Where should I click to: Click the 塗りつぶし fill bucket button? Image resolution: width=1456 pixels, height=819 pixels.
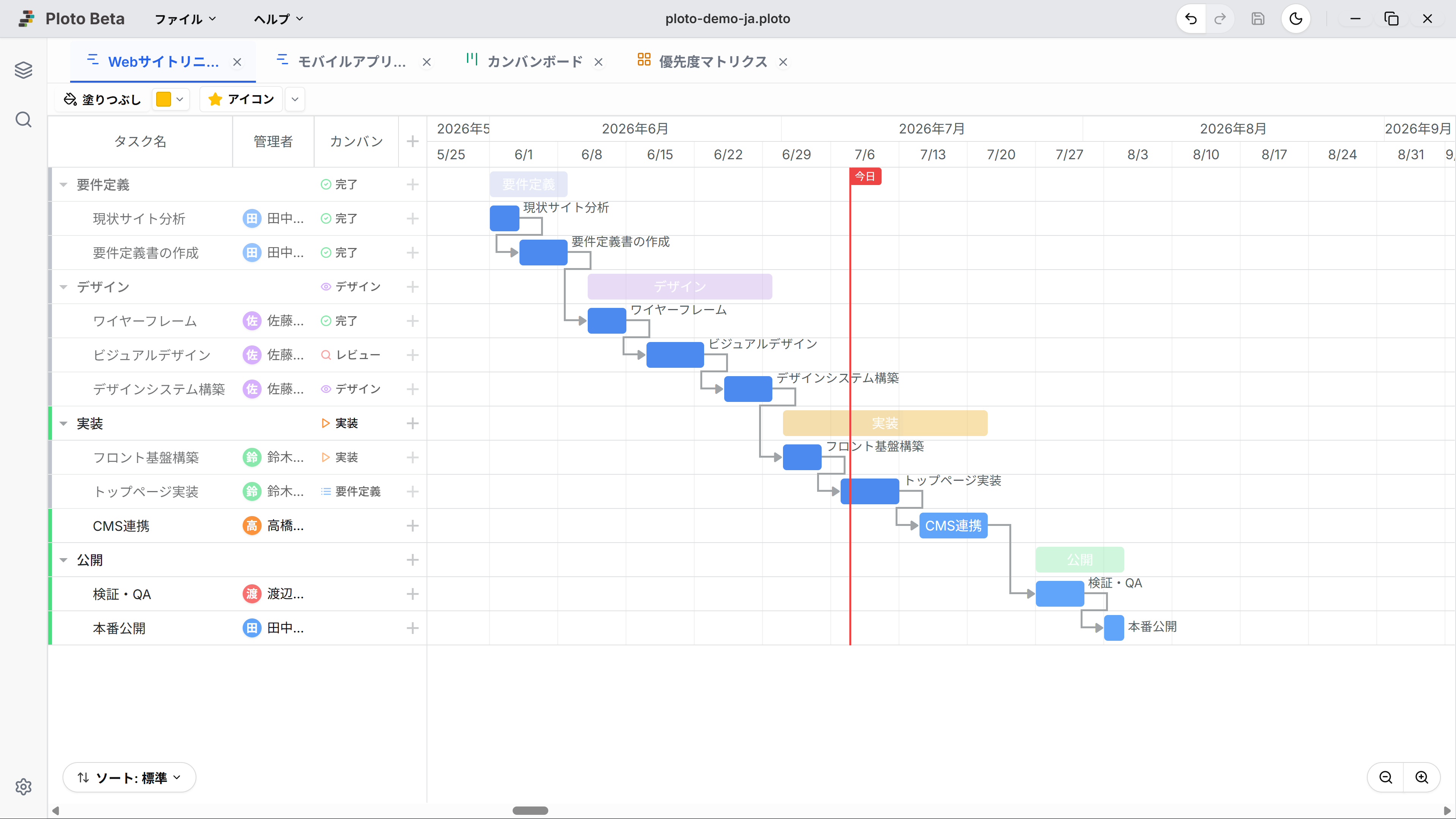102,99
